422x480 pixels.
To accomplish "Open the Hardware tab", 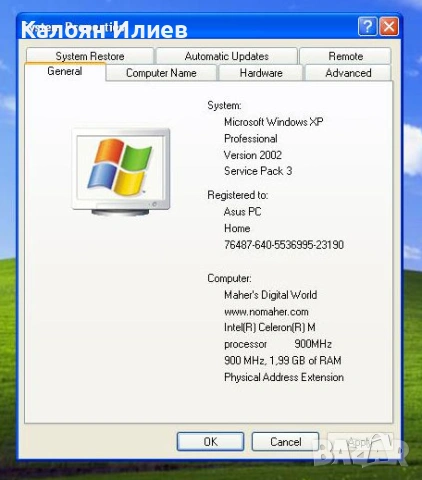I will coord(261,73).
